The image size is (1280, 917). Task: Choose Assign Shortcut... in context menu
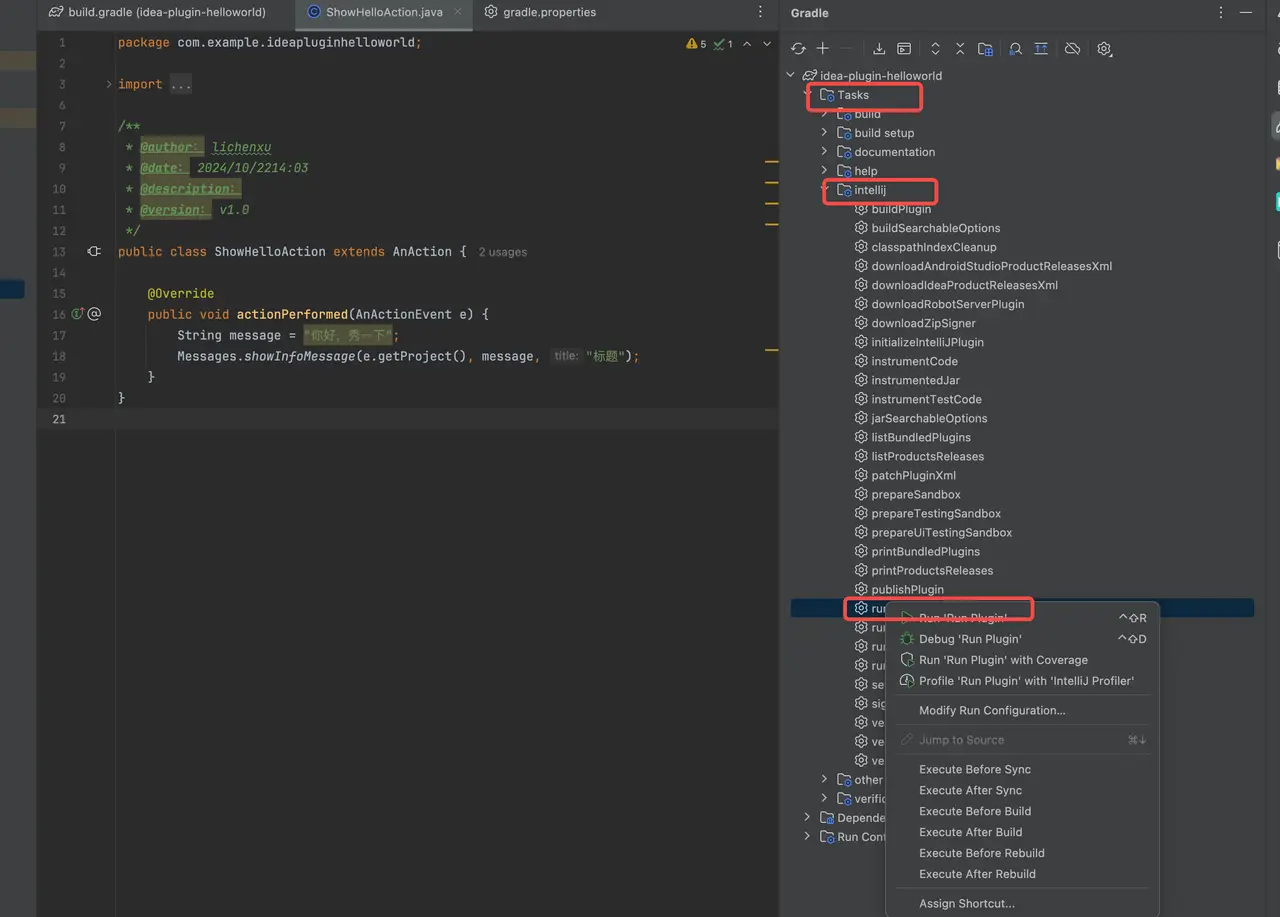(1022, 903)
